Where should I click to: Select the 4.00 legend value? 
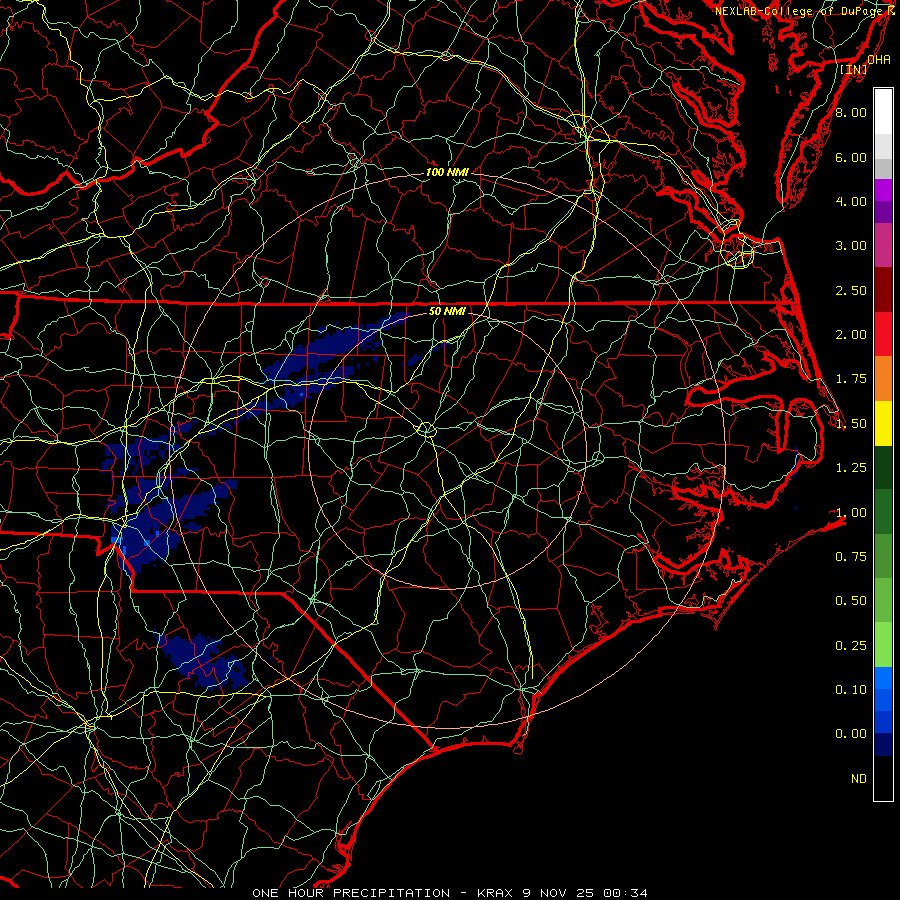851,201
